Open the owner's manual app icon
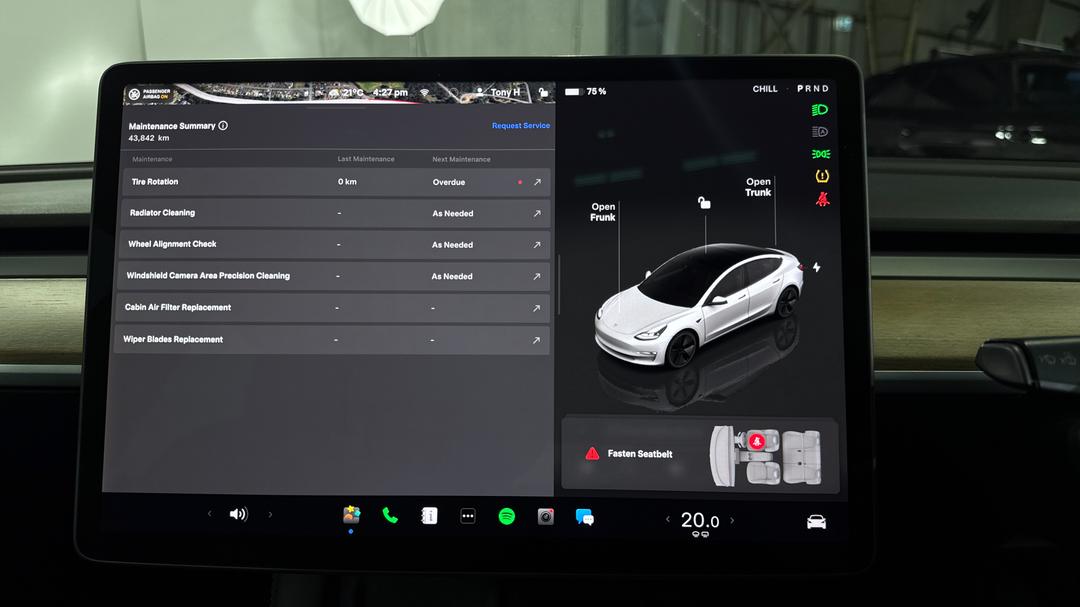This screenshot has width=1080, height=607. [x=429, y=515]
